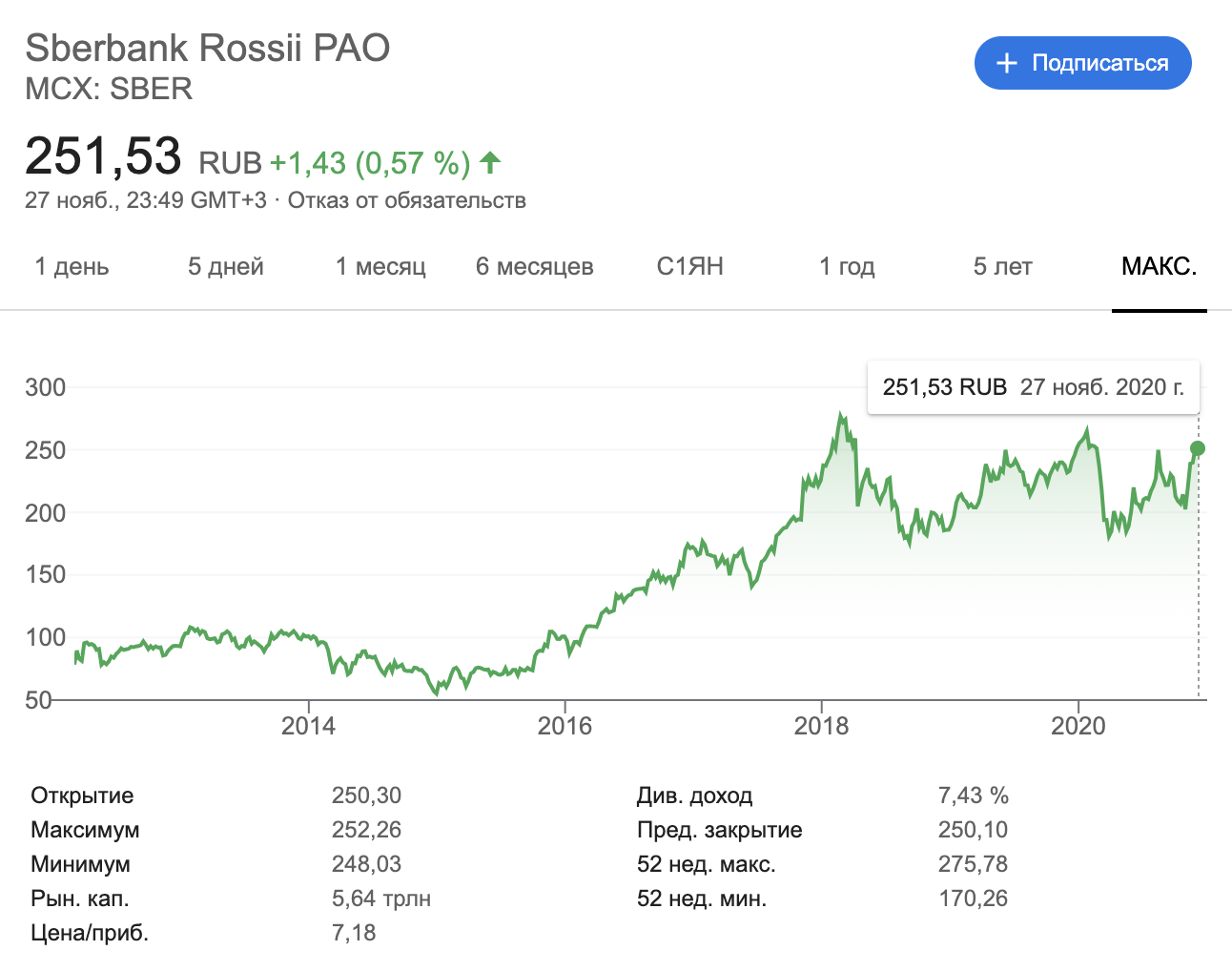Click the 2014 x-axis label

click(x=308, y=726)
